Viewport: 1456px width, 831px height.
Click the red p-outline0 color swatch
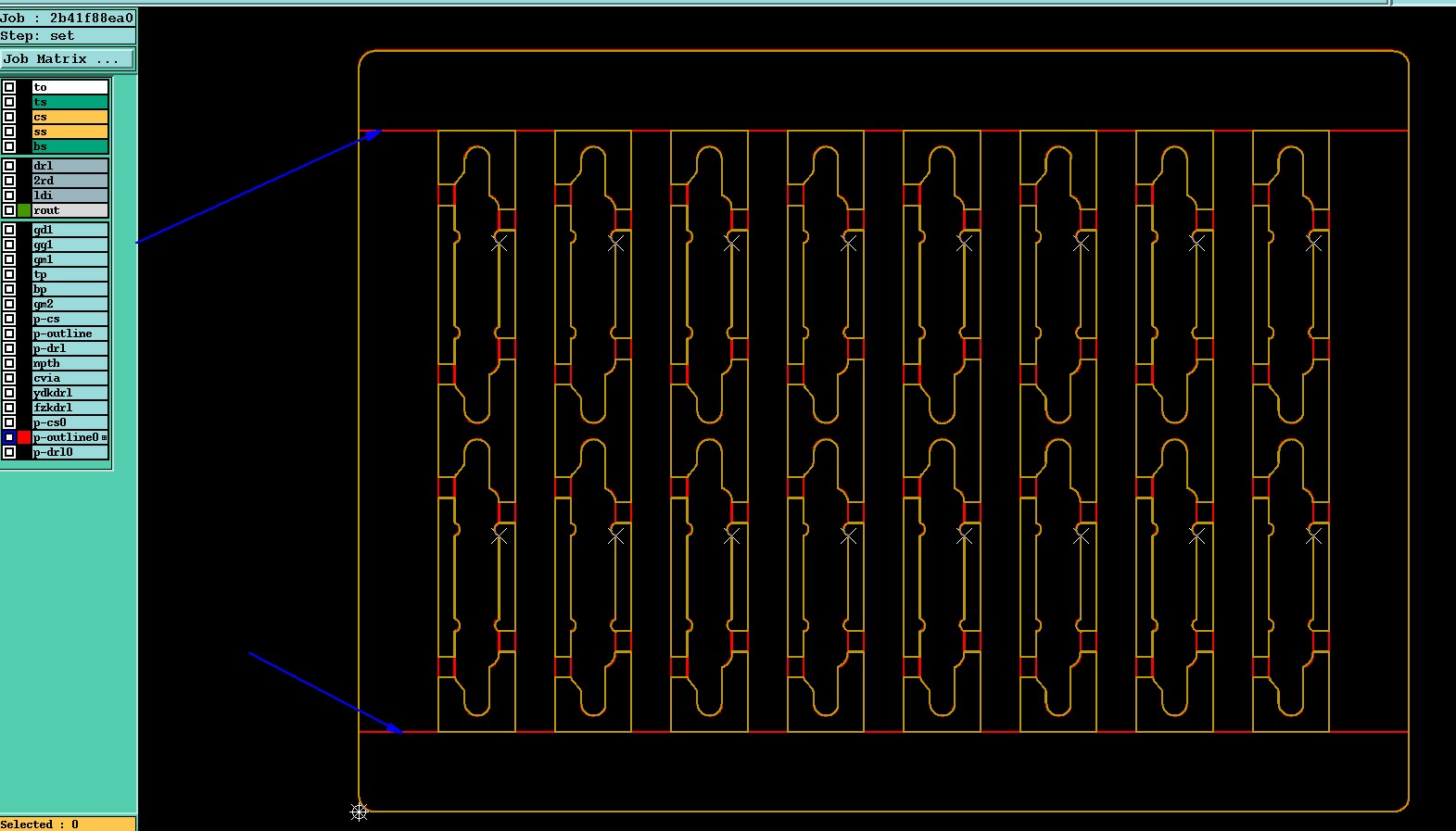click(x=24, y=437)
